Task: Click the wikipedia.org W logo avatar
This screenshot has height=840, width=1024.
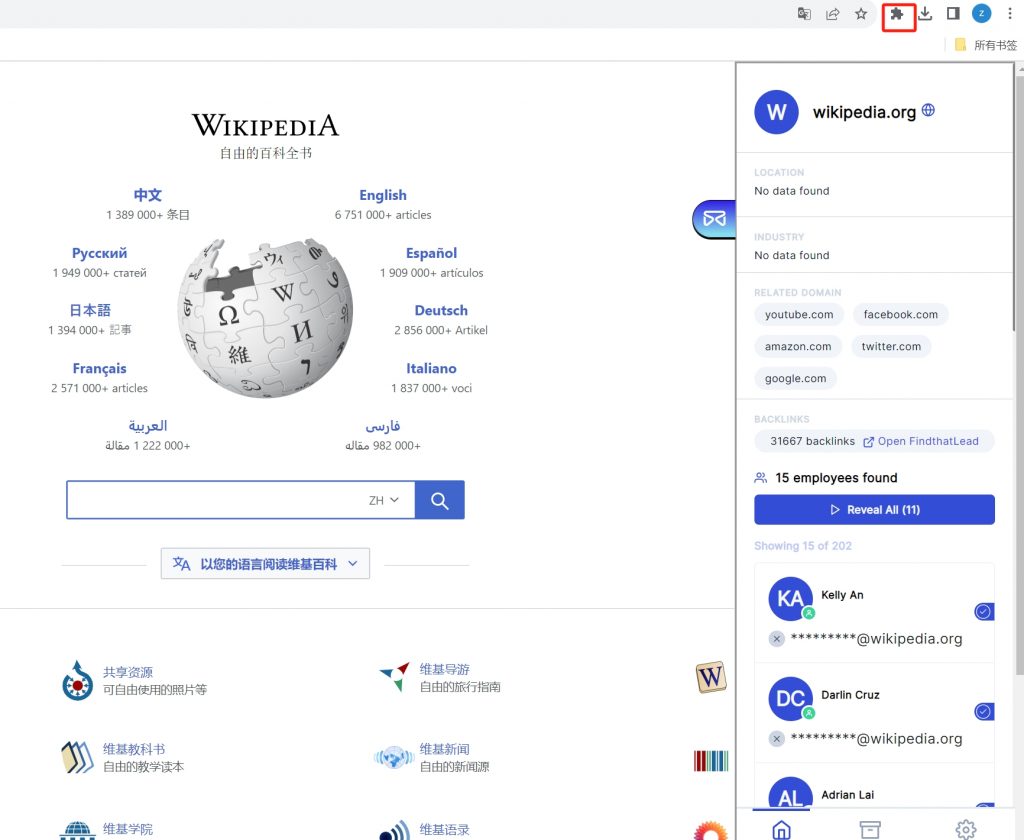Action: tap(776, 112)
